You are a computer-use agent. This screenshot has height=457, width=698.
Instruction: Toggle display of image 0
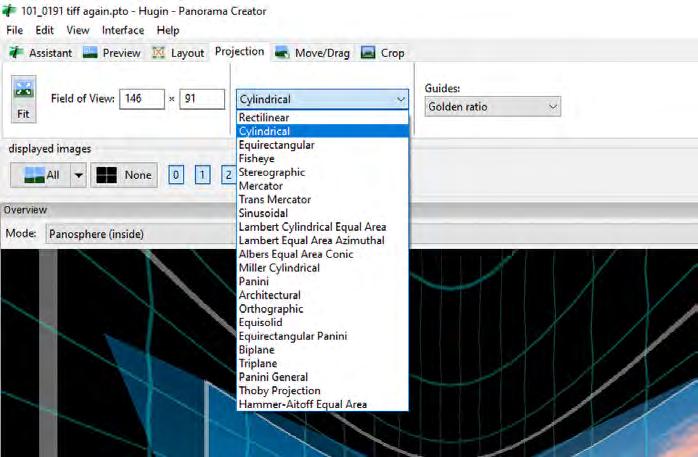click(x=176, y=175)
